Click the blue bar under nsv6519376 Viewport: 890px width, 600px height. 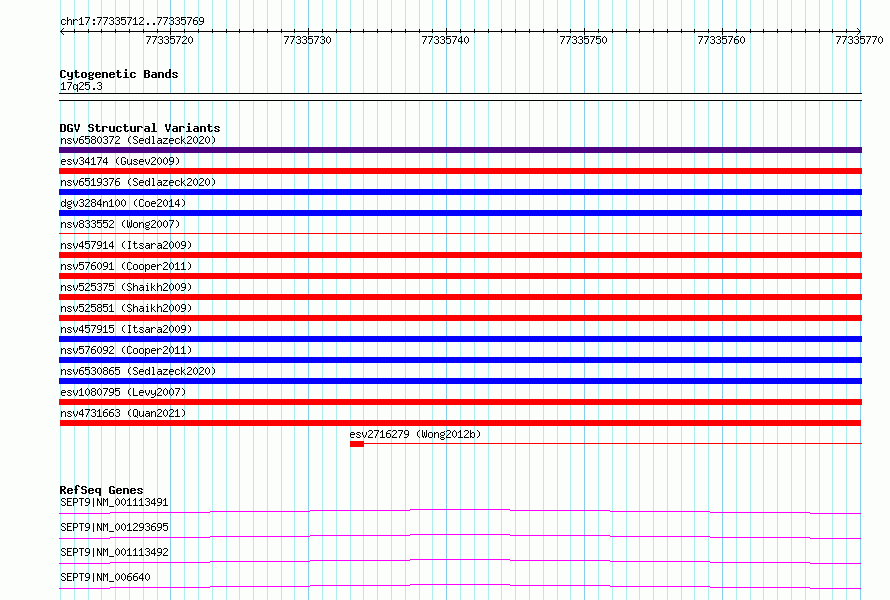click(460, 192)
